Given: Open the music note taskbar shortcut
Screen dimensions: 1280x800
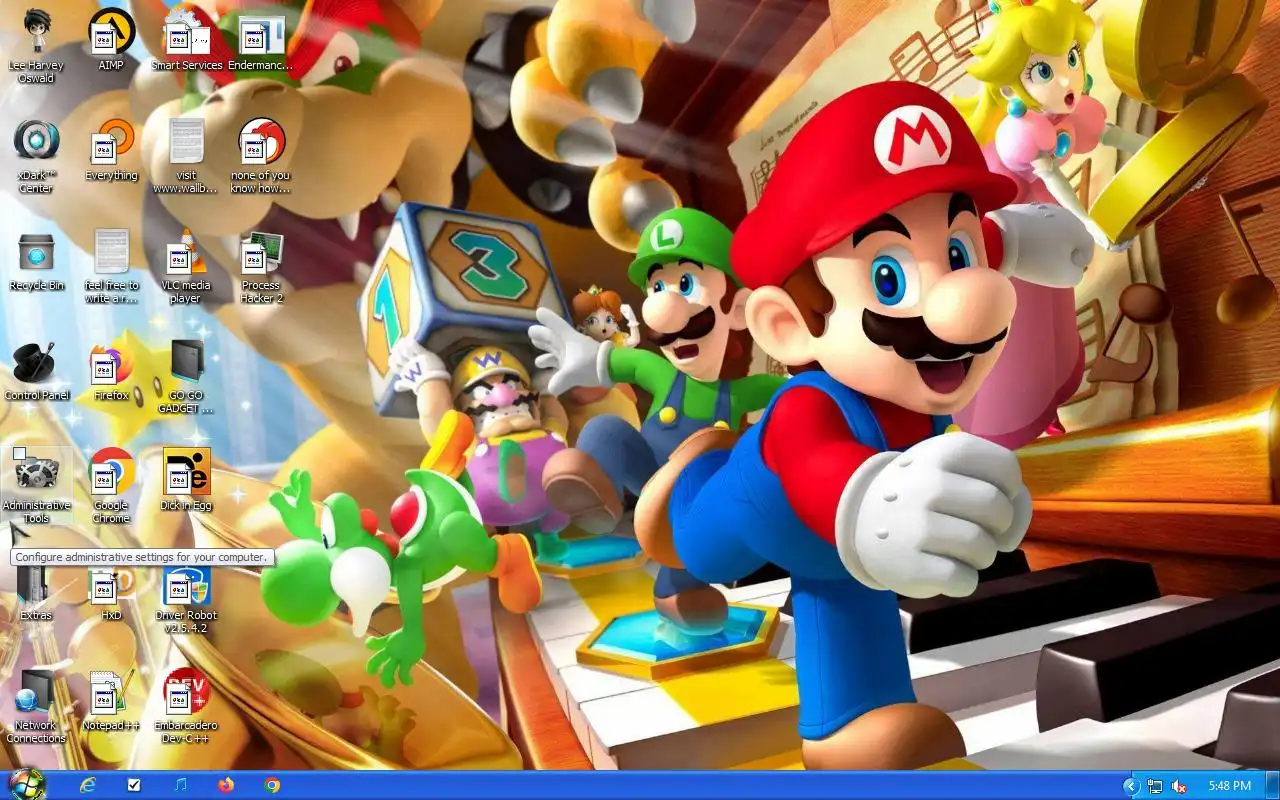Looking at the screenshot, I should (180, 785).
